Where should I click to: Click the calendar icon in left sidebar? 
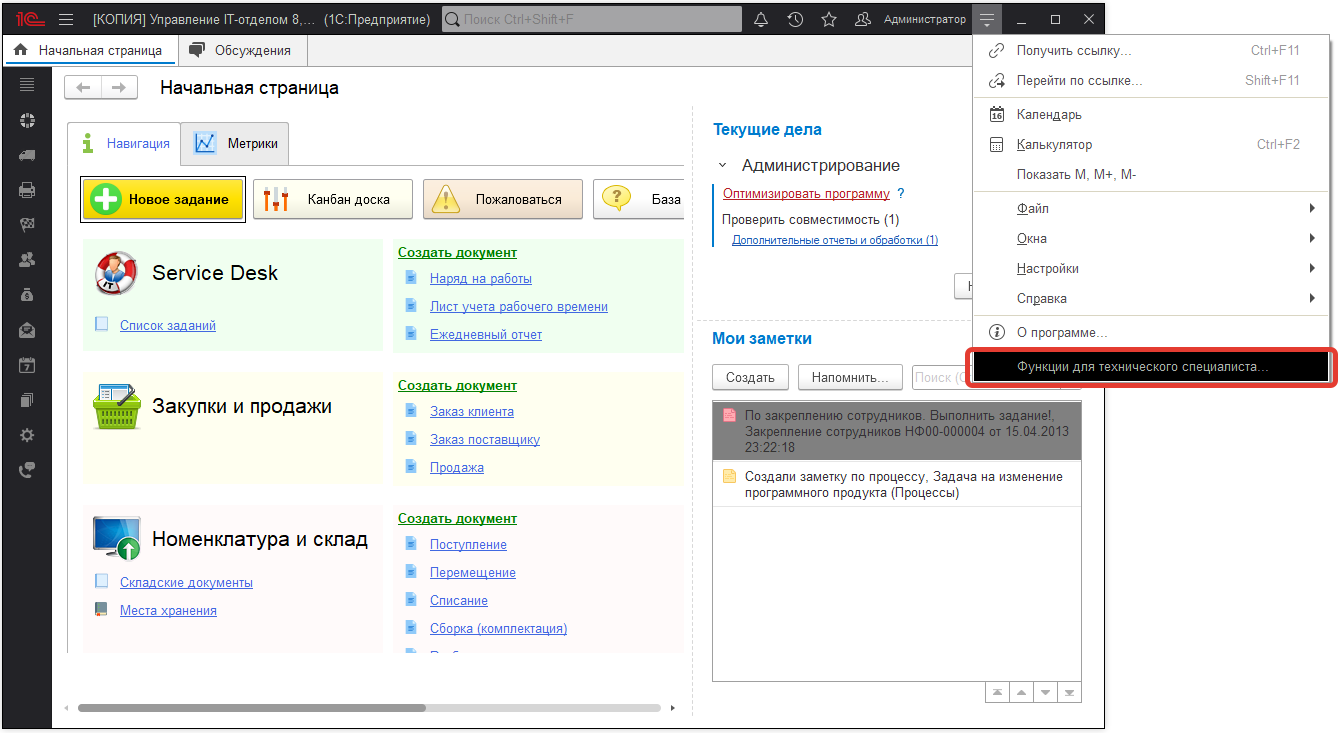pos(27,365)
